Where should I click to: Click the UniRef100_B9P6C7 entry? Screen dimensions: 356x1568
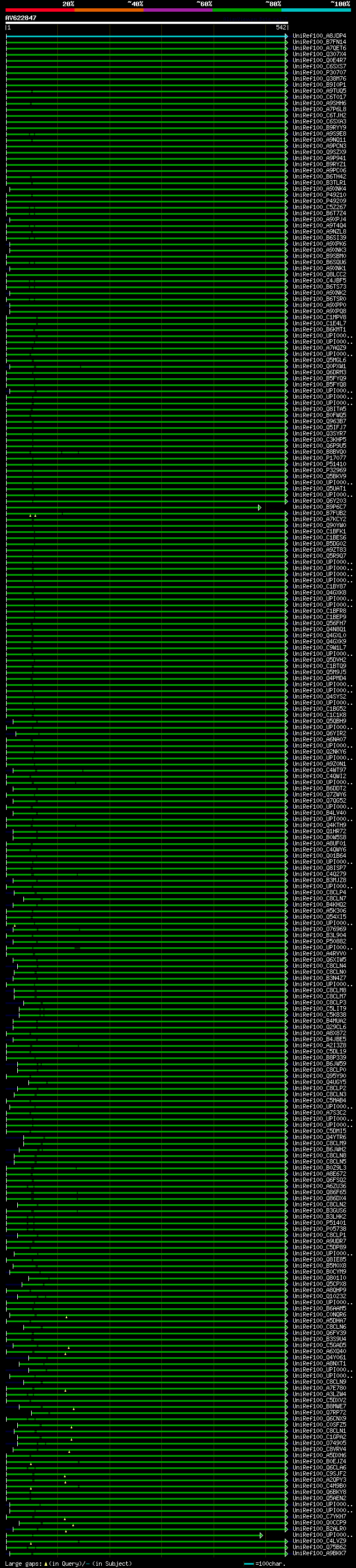click(x=319, y=507)
